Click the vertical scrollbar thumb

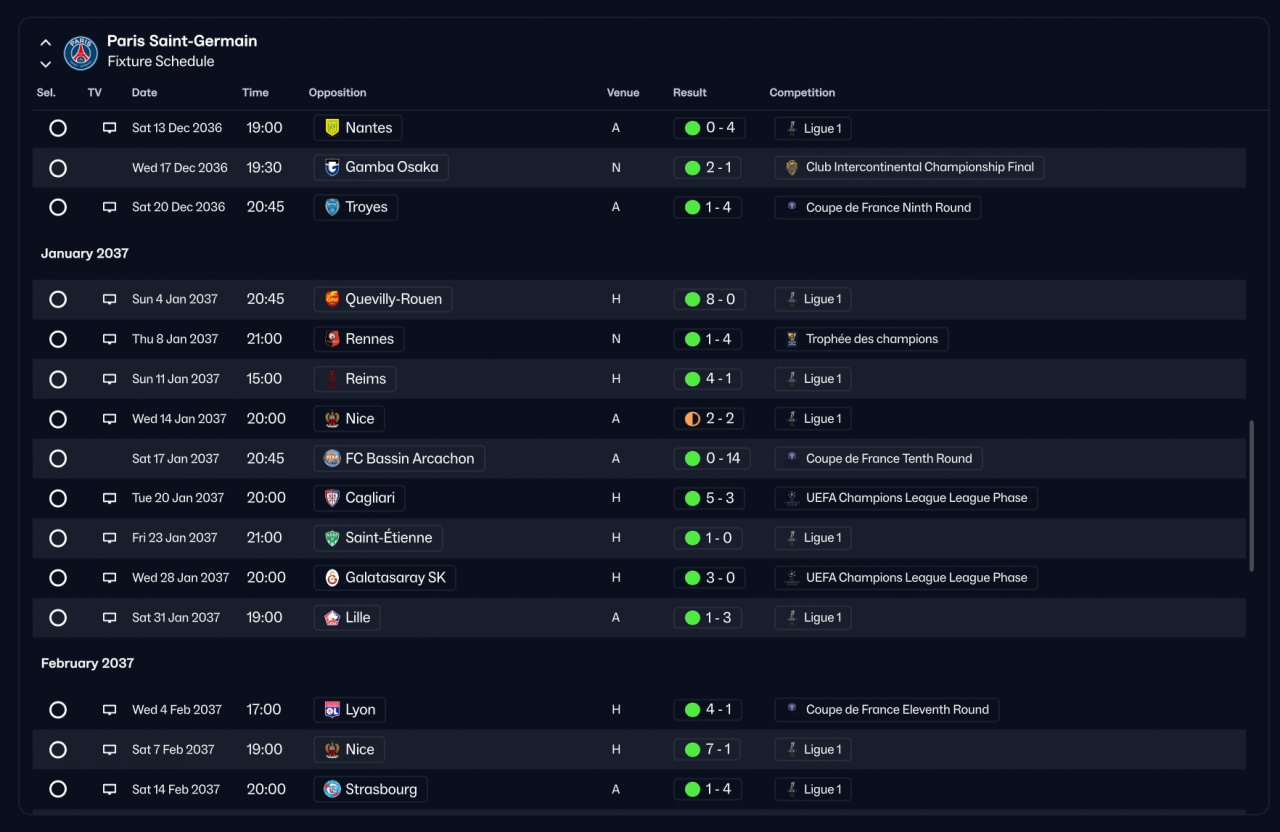pyautogui.click(x=1251, y=496)
